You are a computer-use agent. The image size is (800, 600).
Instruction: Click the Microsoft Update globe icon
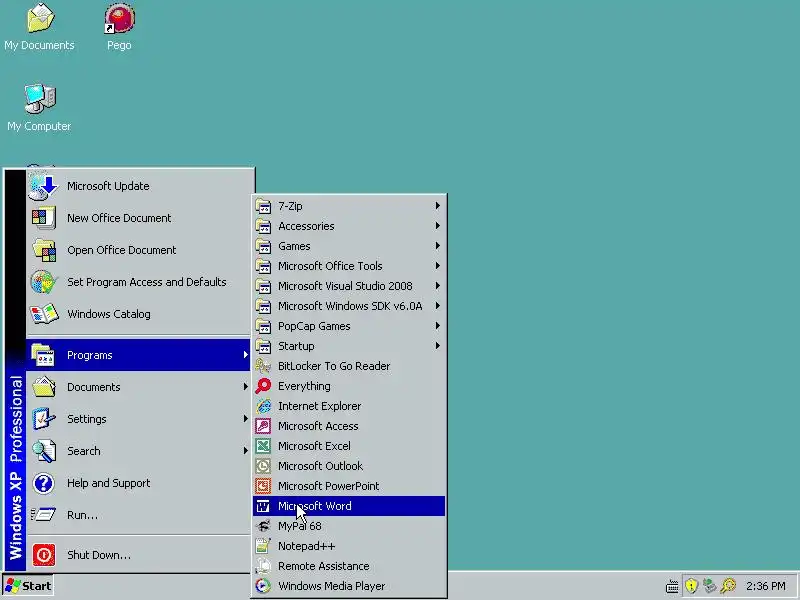point(43,186)
